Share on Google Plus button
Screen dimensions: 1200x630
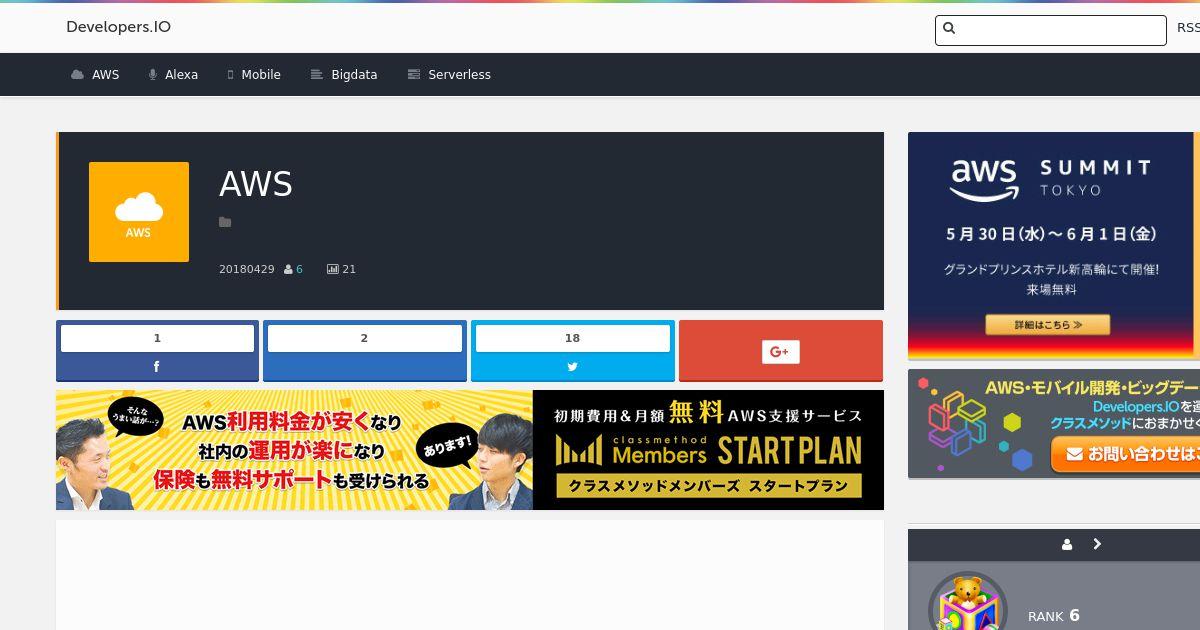781,351
